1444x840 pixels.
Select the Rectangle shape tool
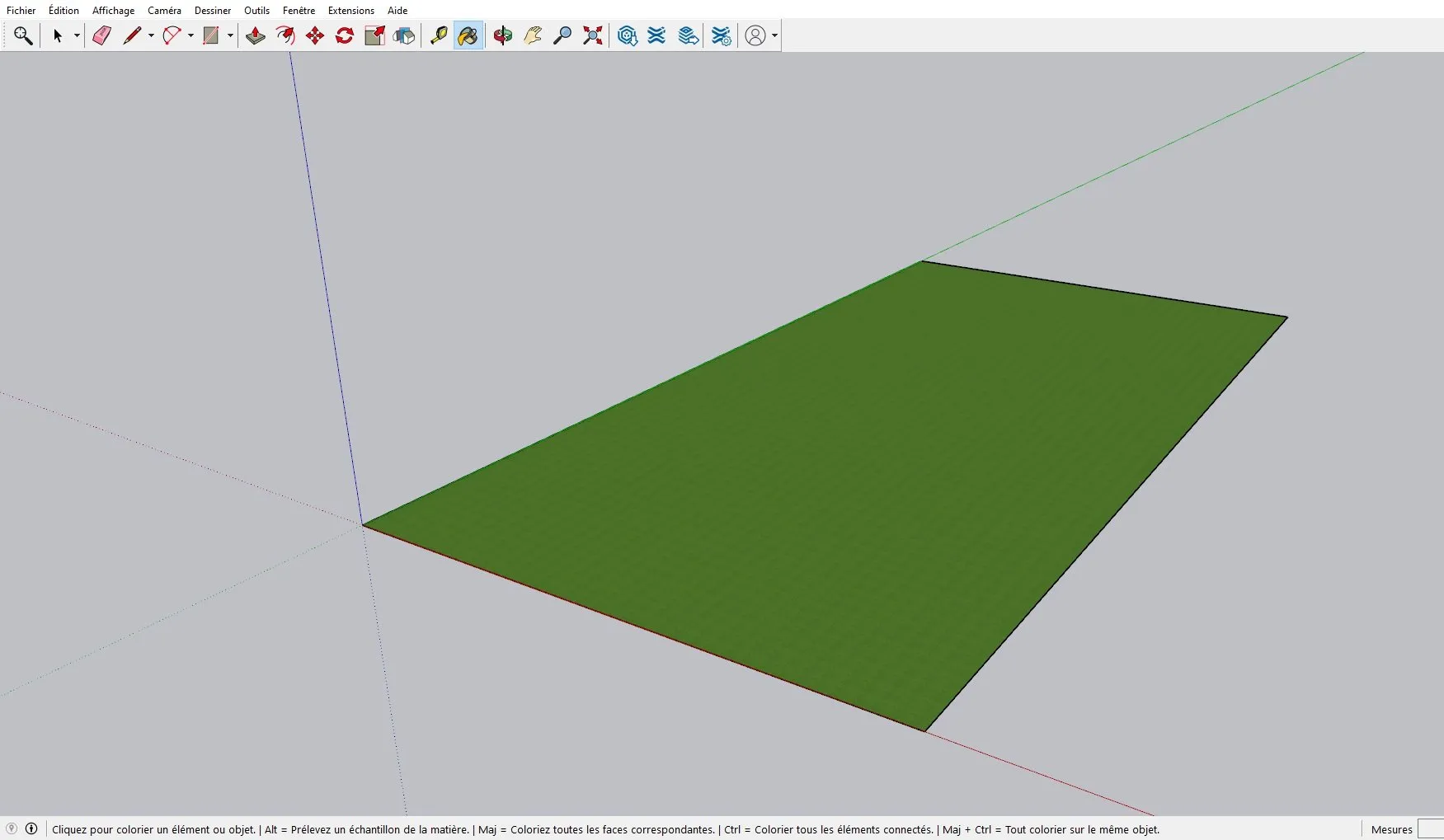[x=211, y=35]
